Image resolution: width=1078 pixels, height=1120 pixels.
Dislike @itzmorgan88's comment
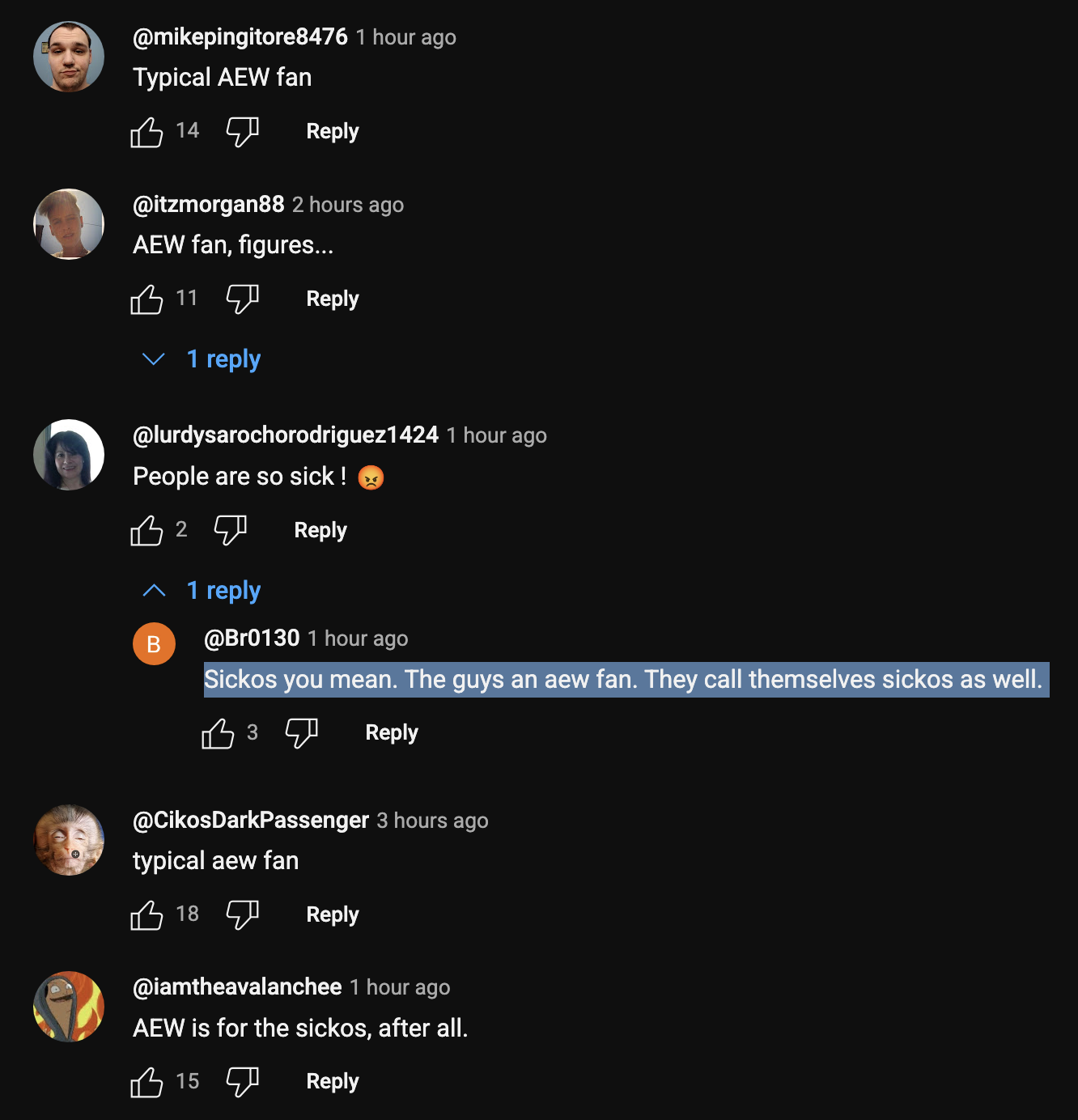(242, 299)
